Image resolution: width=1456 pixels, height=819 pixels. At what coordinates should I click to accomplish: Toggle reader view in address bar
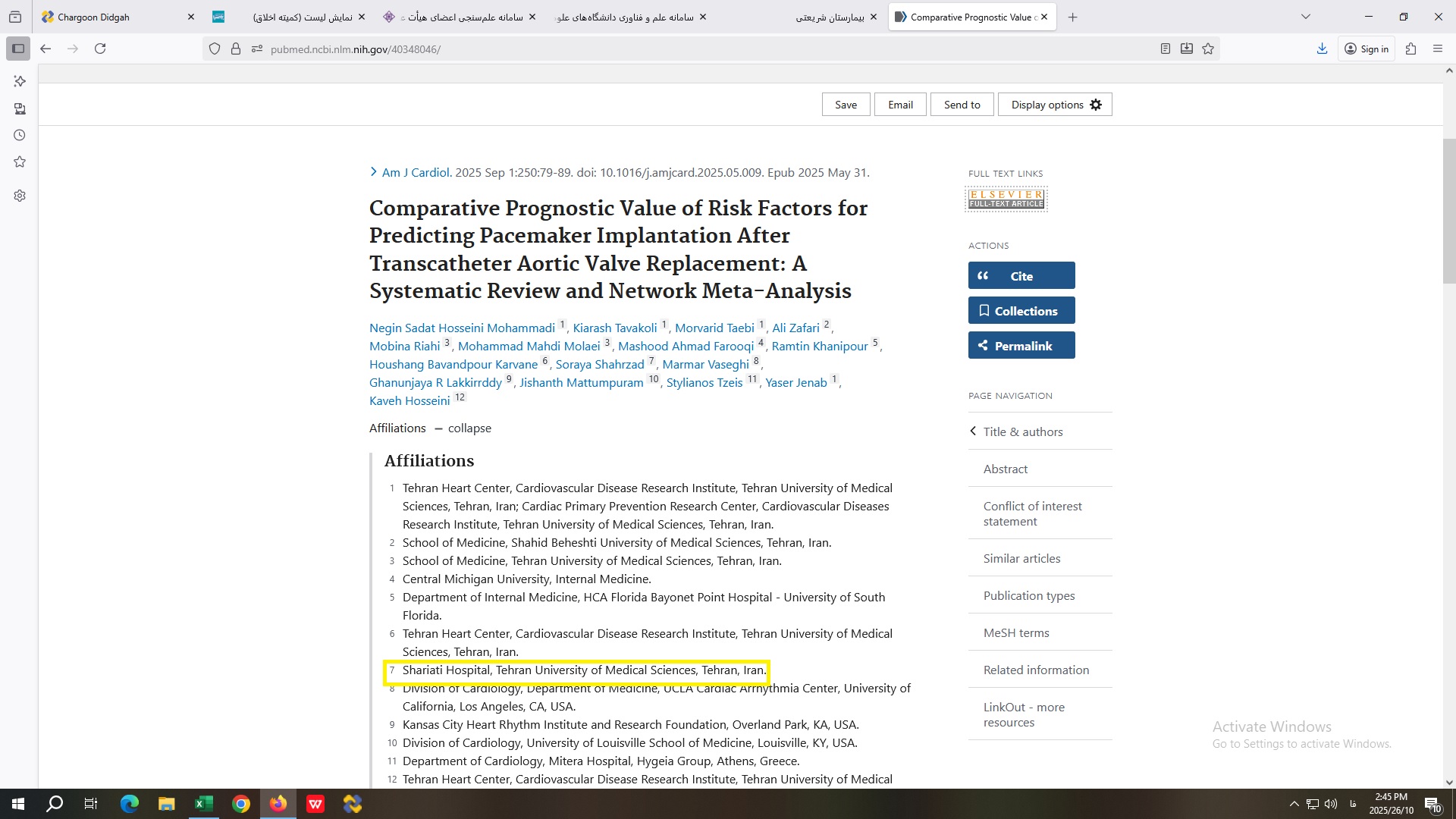(1166, 49)
